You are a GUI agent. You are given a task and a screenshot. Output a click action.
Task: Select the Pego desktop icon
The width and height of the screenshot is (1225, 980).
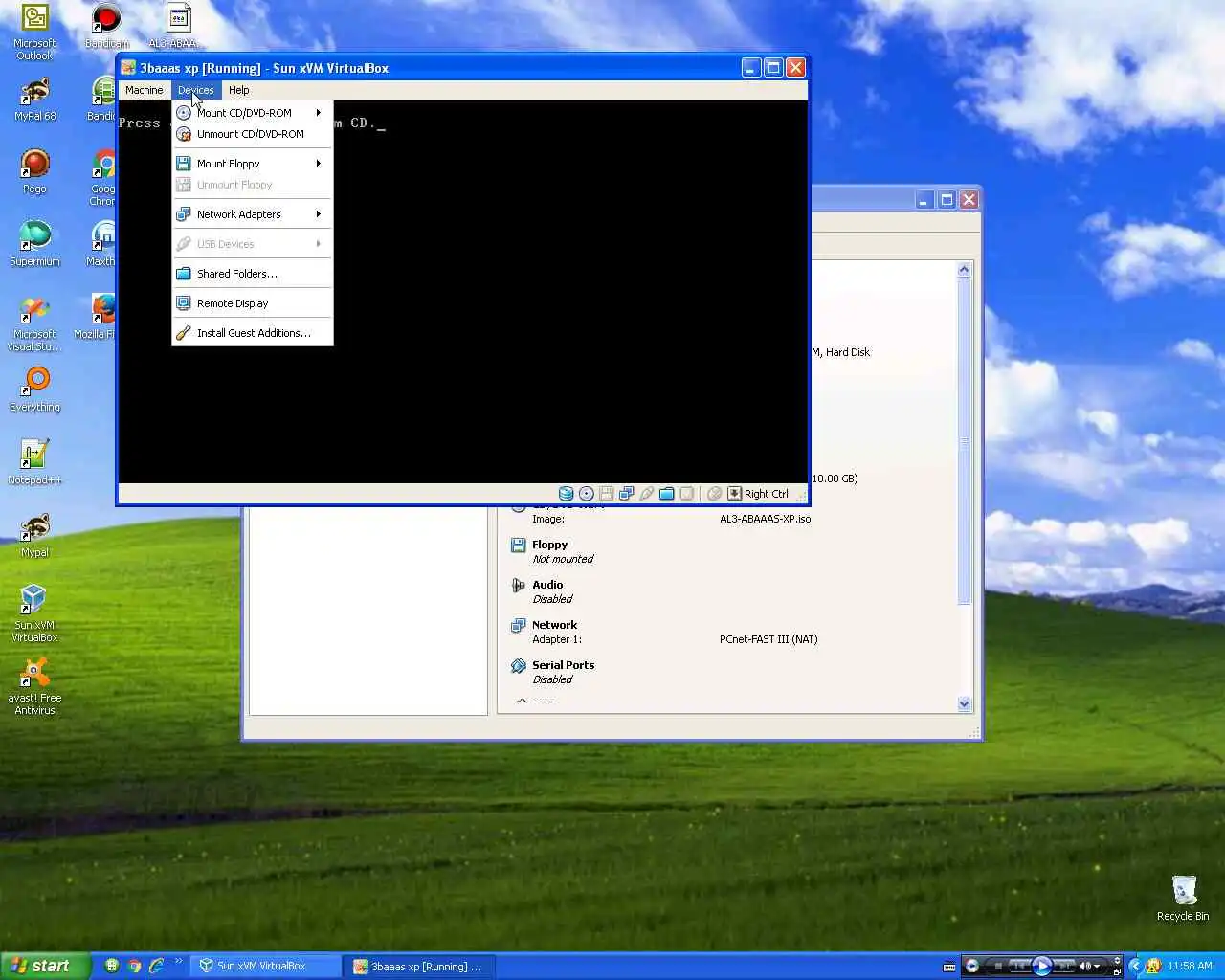click(x=34, y=172)
